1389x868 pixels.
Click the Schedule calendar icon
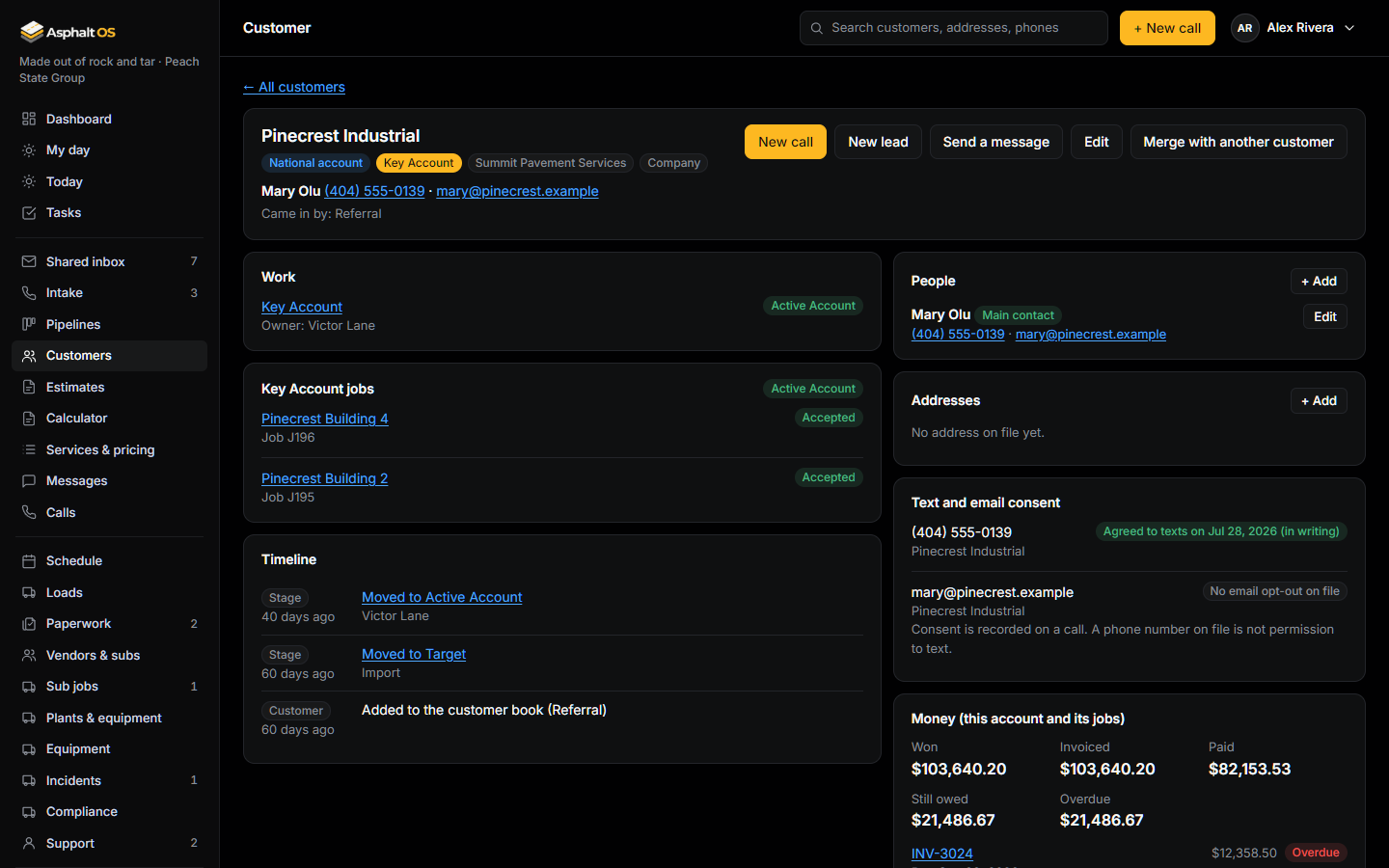click(x=29, y=560)
